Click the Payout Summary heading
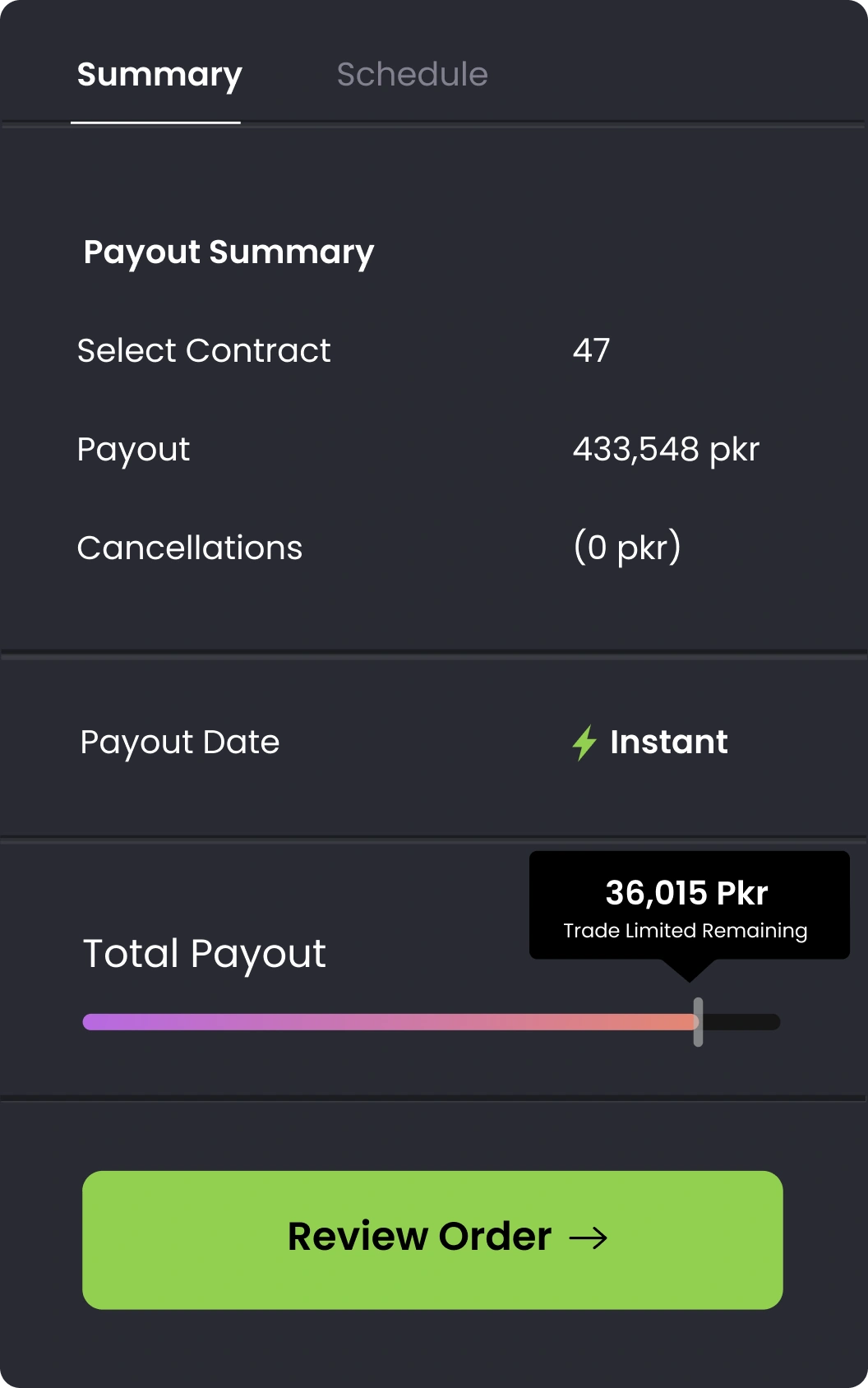868x1388 pixels. pos(229,252)
